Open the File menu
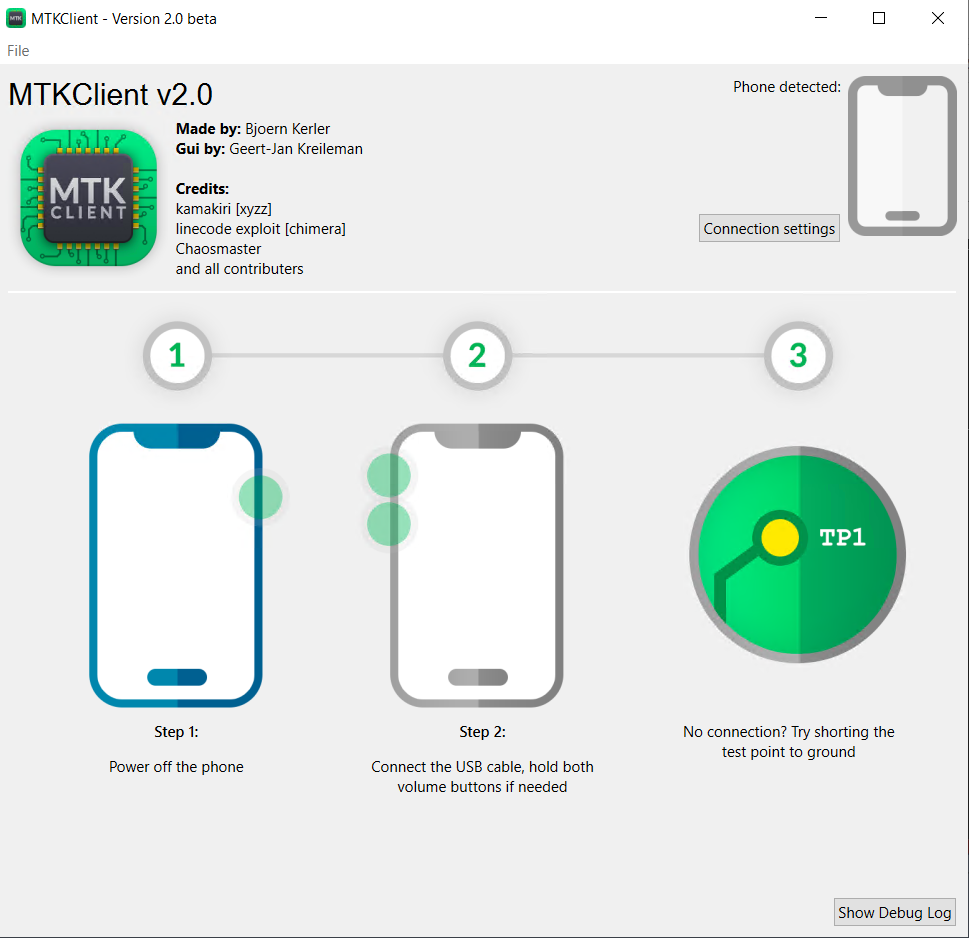 pos(18,51)
